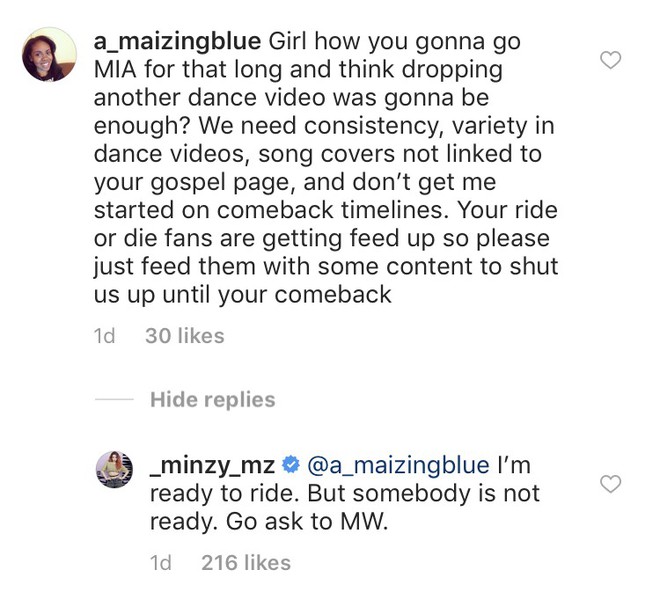This screenshot has width=660, height=592.
Task: View who liked via 216 likes
Action: (246, 563)
